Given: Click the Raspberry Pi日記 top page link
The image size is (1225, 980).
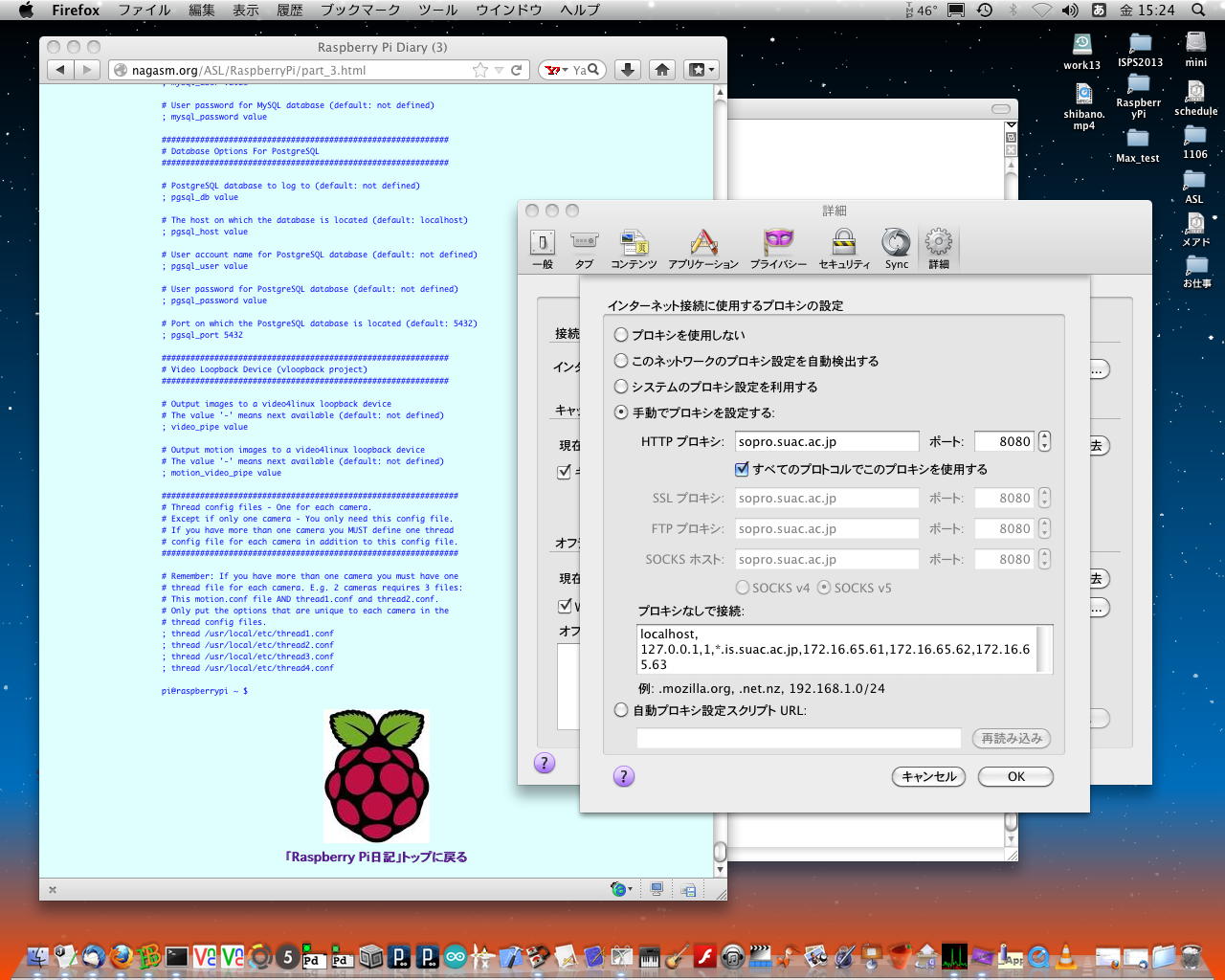Looking at the screenshot, I should pyautogui.click(x=376, y=857).
